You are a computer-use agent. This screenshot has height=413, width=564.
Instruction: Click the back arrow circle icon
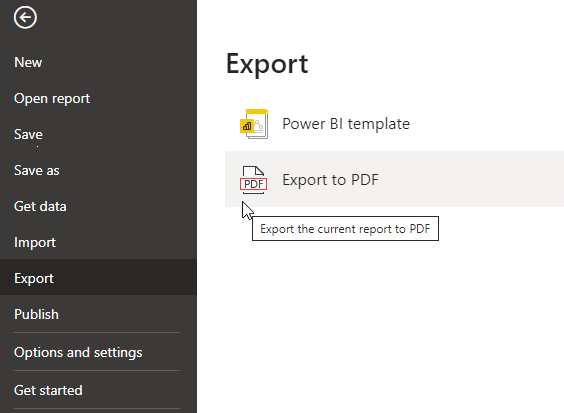(25, 17)
